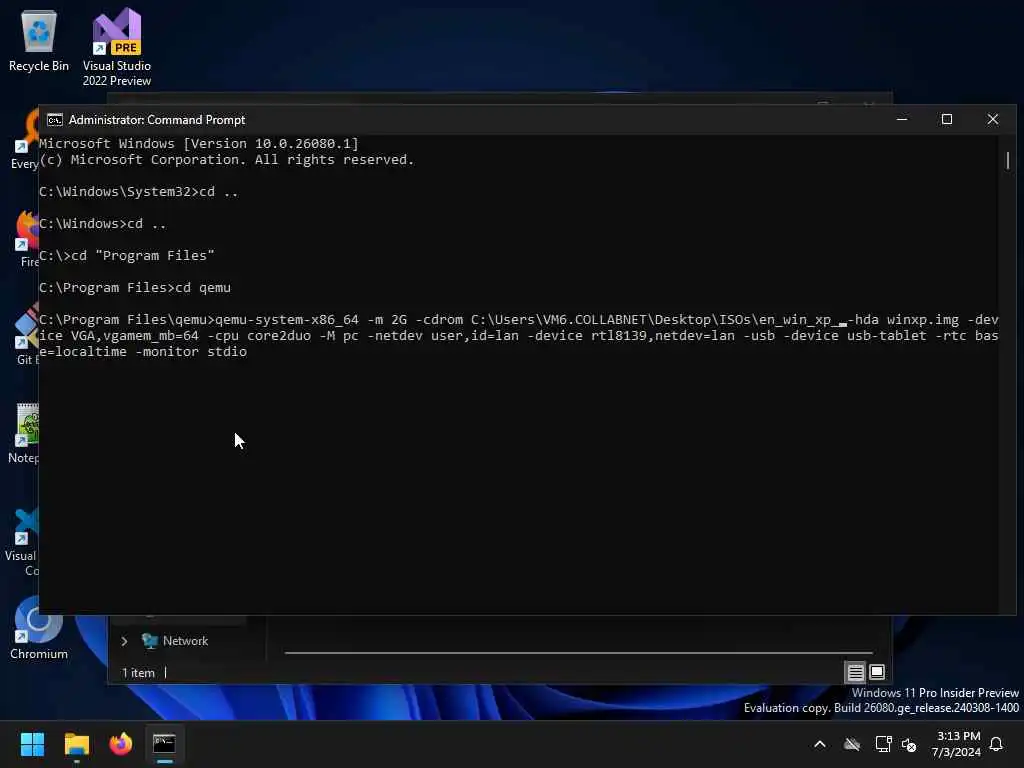Click '1 item' in Explorer status bar
The image size is (1024, 768).
[138, 673]
